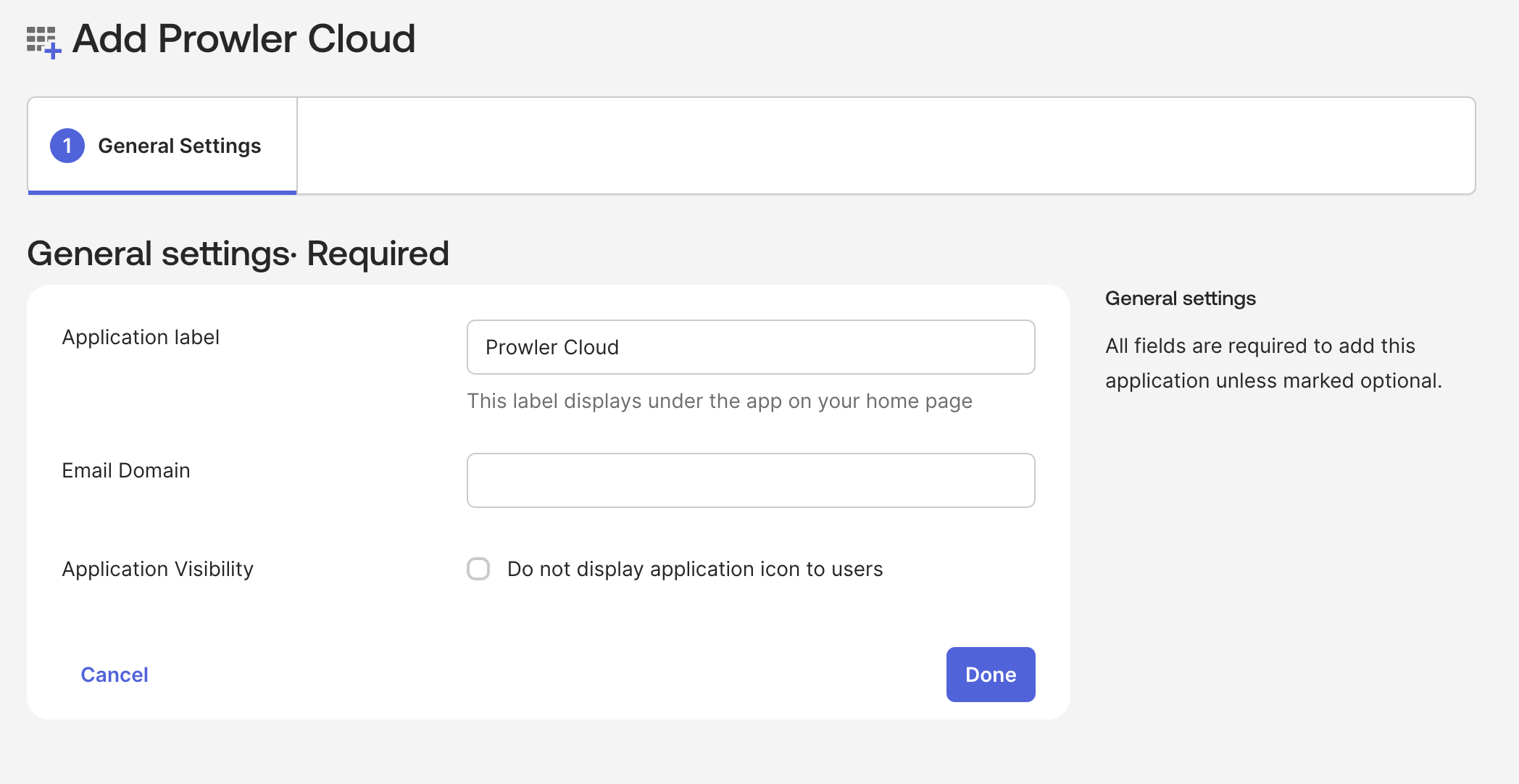Image resolution: width=1519 pixels, height=784 pixels.
Task: Open the General Settings wizard tab
Action: coord(162,146)
